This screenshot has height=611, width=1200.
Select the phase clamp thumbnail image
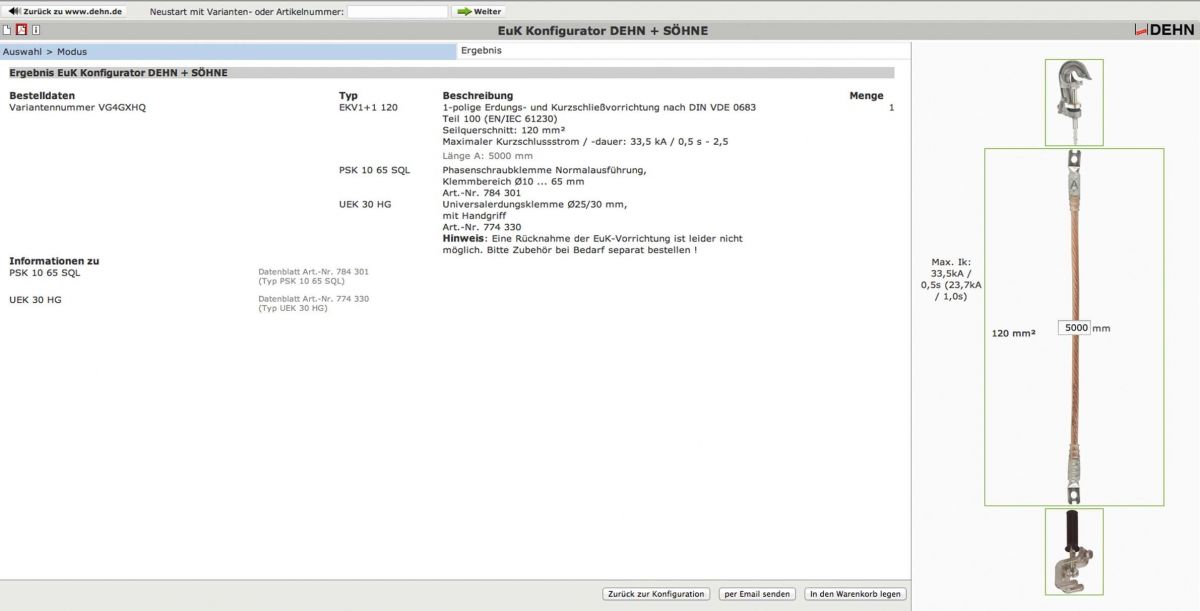(x=1073, y=102)
